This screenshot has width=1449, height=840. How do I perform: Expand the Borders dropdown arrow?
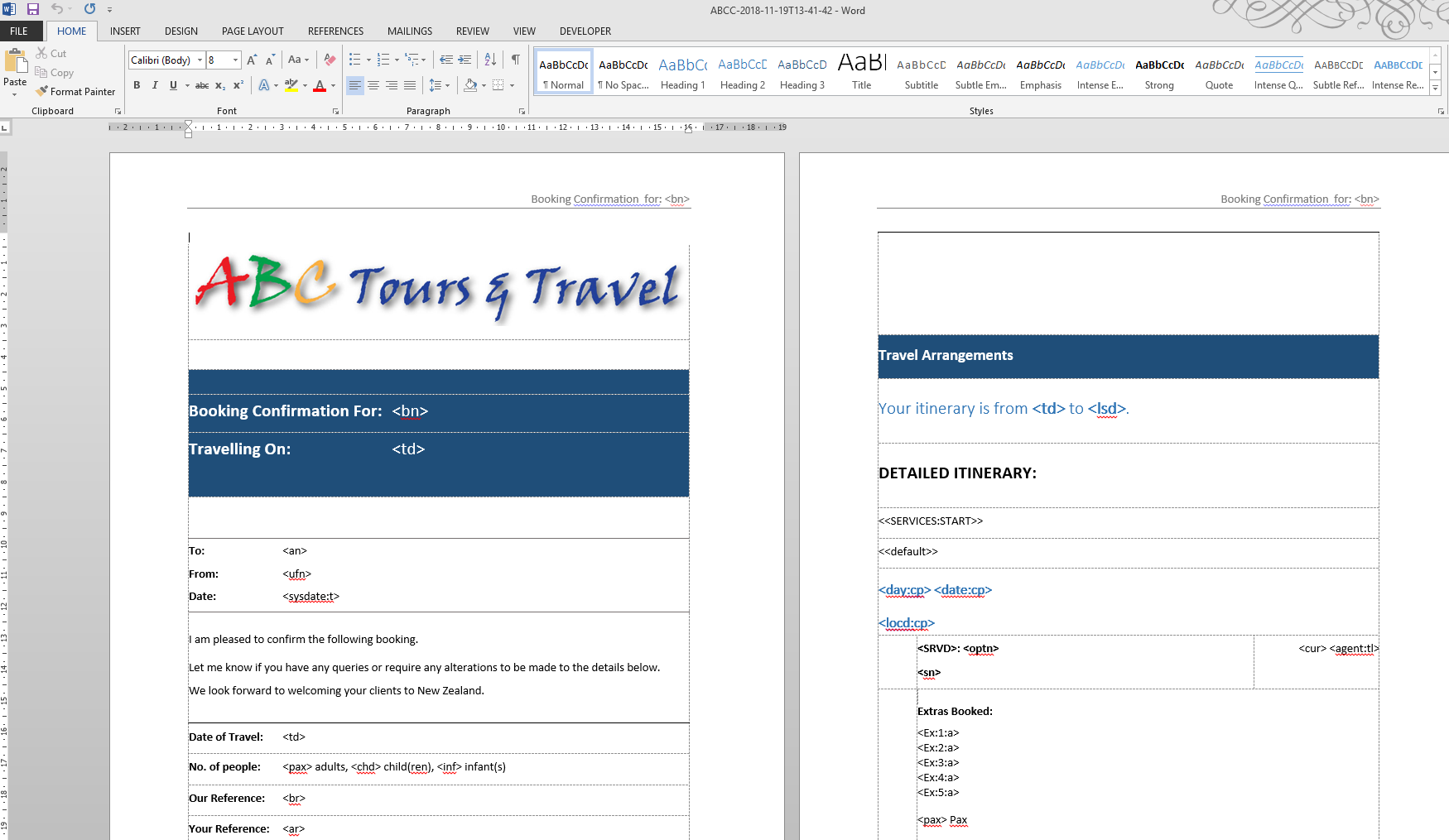[512, 85]
